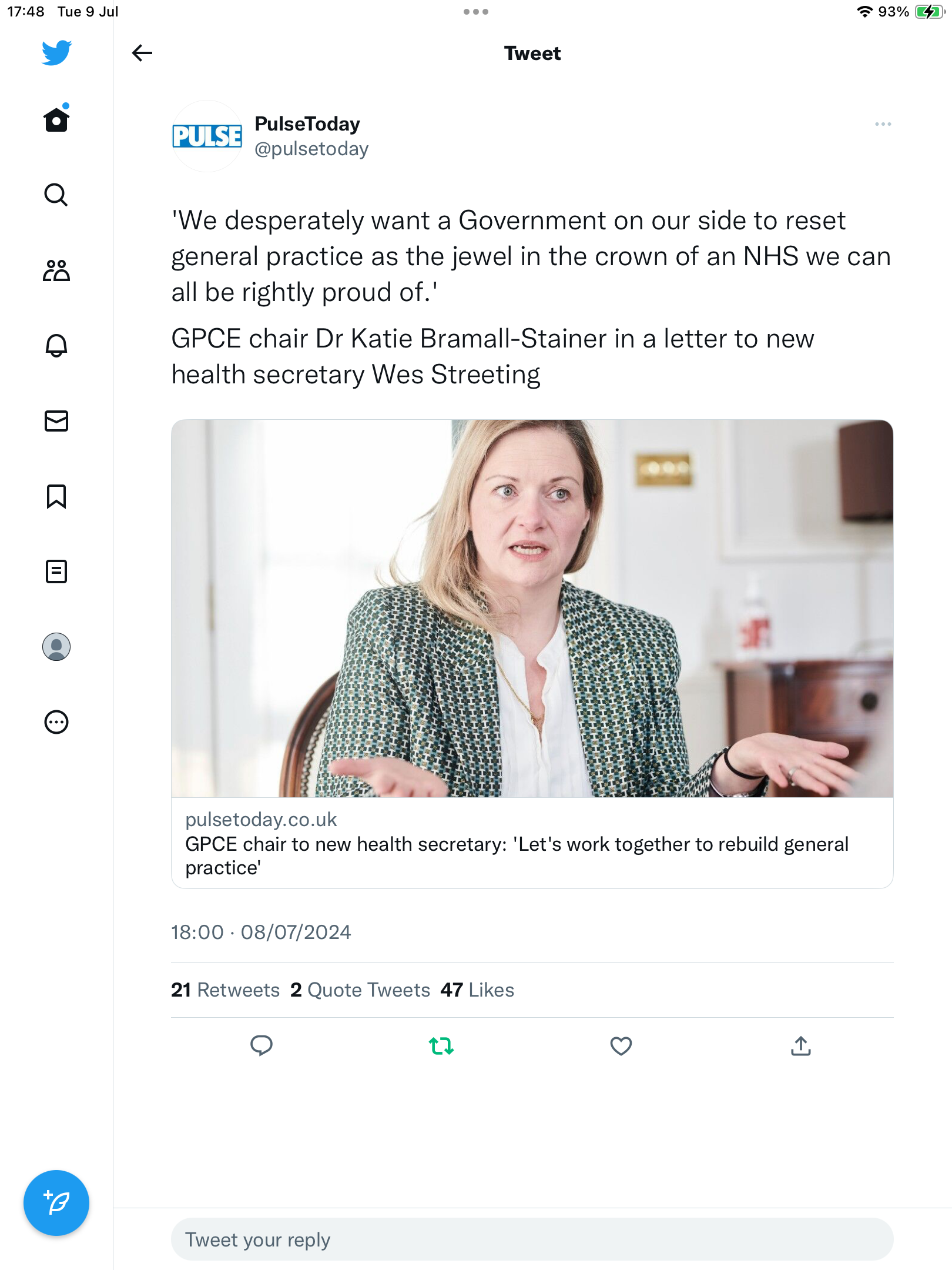Open Messages envelope icon
Screen dimensions: 952x1270
pos(56,421)
